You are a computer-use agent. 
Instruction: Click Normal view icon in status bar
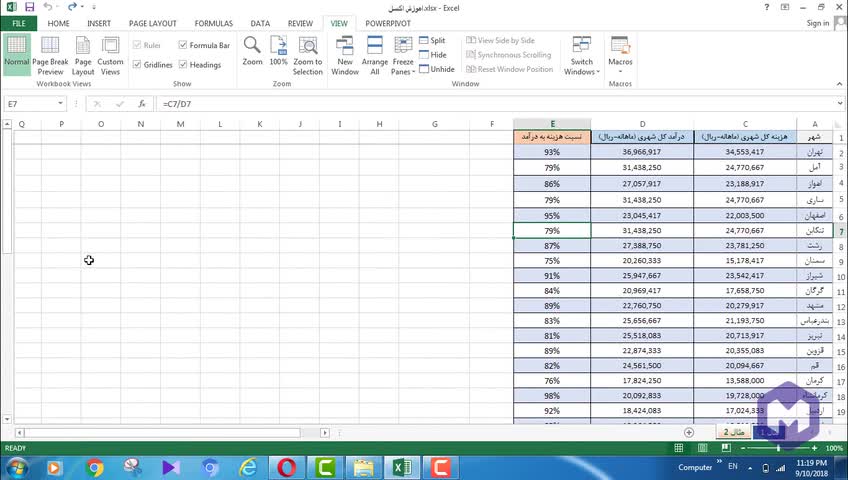coord(679,448)
